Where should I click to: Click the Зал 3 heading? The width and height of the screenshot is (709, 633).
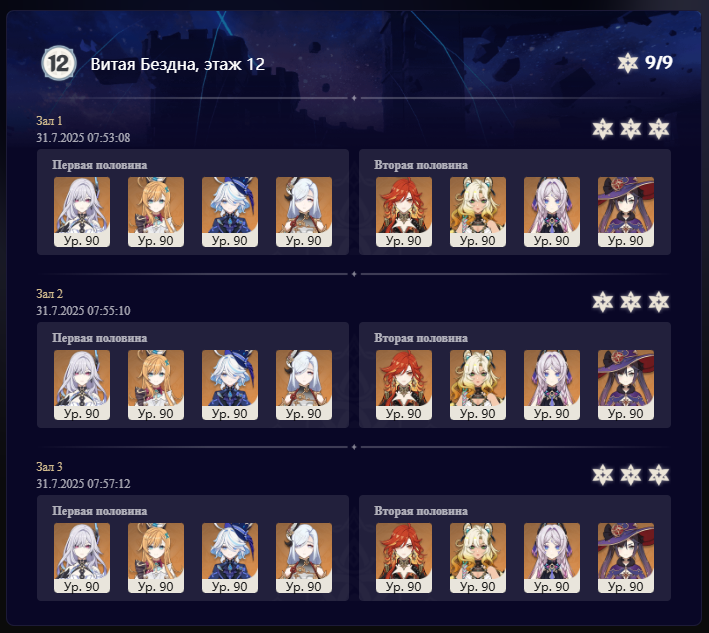click(49, 467)
